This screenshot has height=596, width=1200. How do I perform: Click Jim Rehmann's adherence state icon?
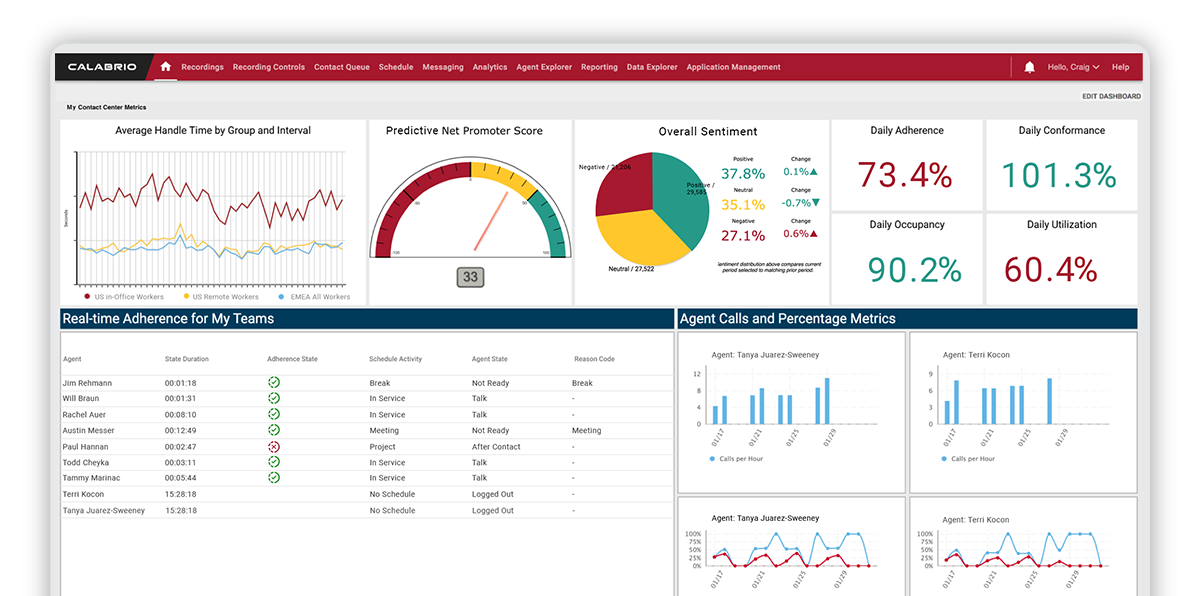[x=273, y=383]
